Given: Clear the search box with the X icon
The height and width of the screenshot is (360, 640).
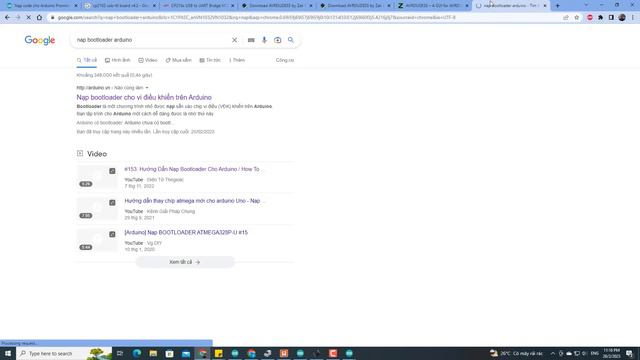Looking at the screenshot, I should tap(234, 40).
